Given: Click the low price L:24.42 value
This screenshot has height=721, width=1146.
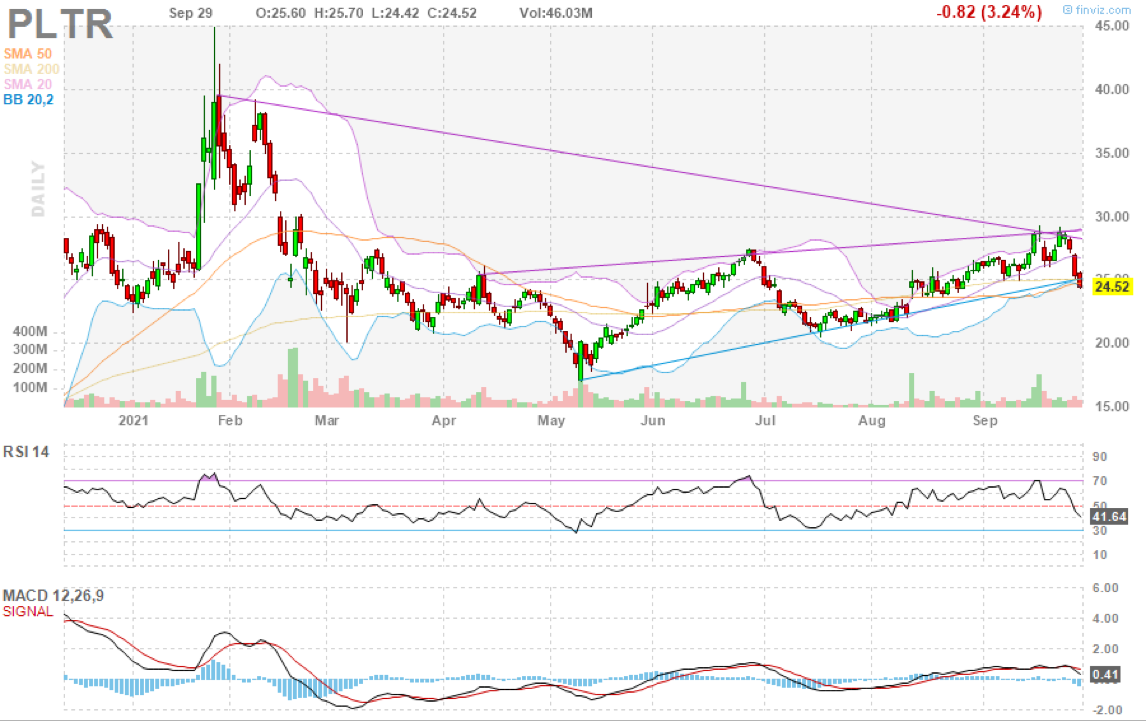Looking at the screenshot, I should coord(395,13).
